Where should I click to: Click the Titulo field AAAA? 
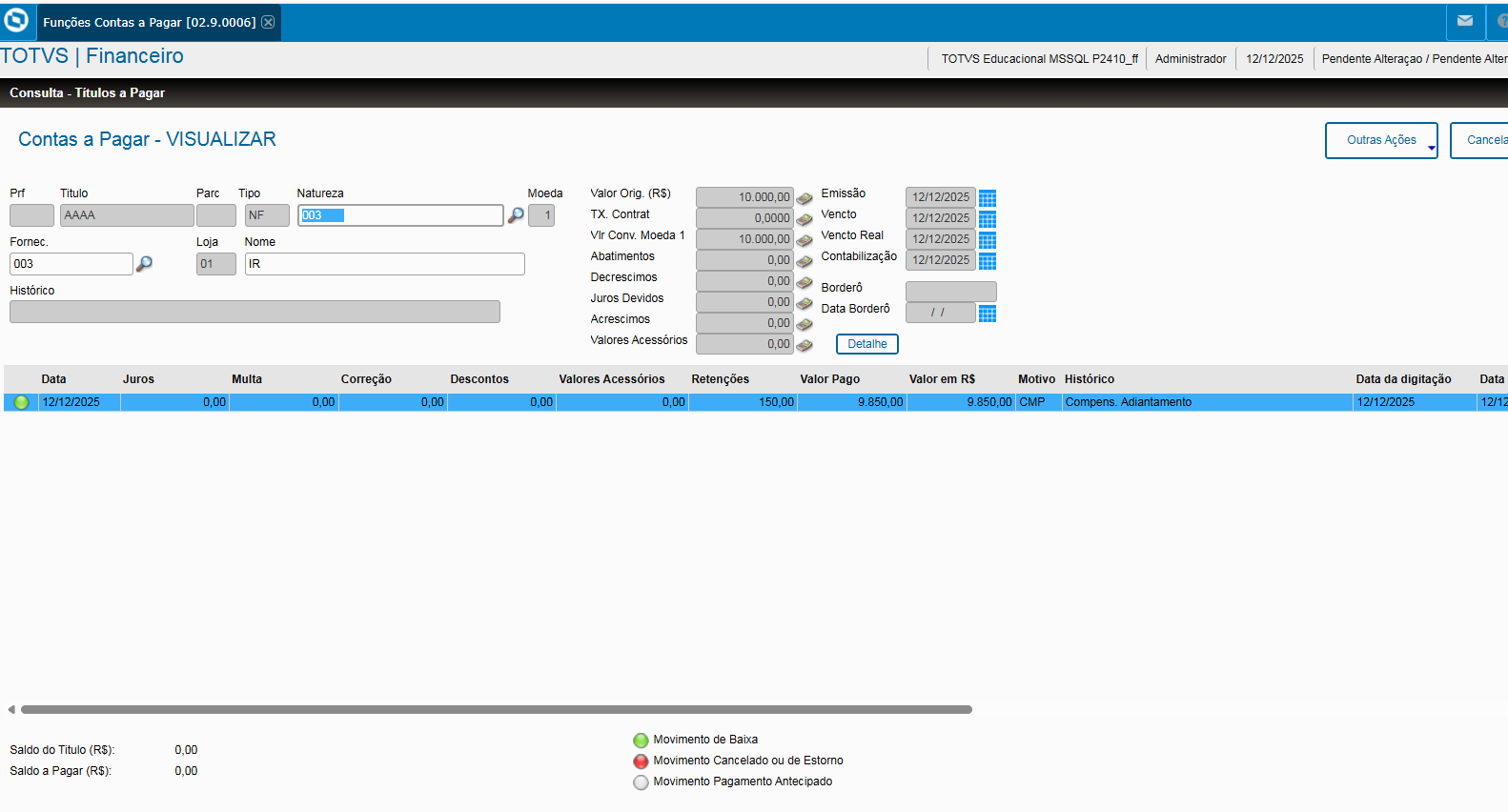tap(127, 215)
